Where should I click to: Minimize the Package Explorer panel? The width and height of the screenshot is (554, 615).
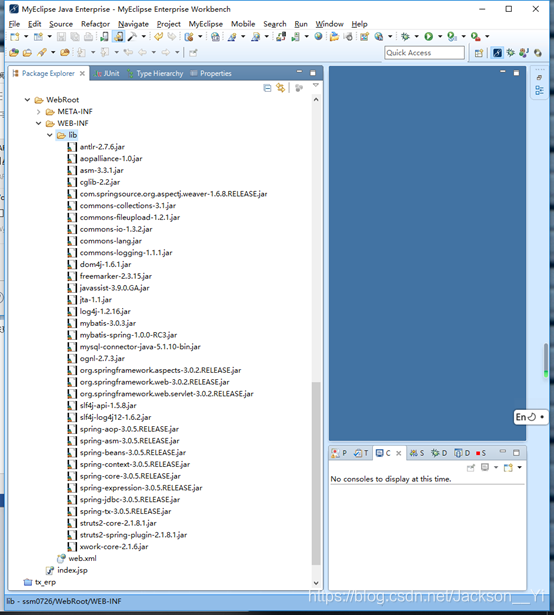299,72
